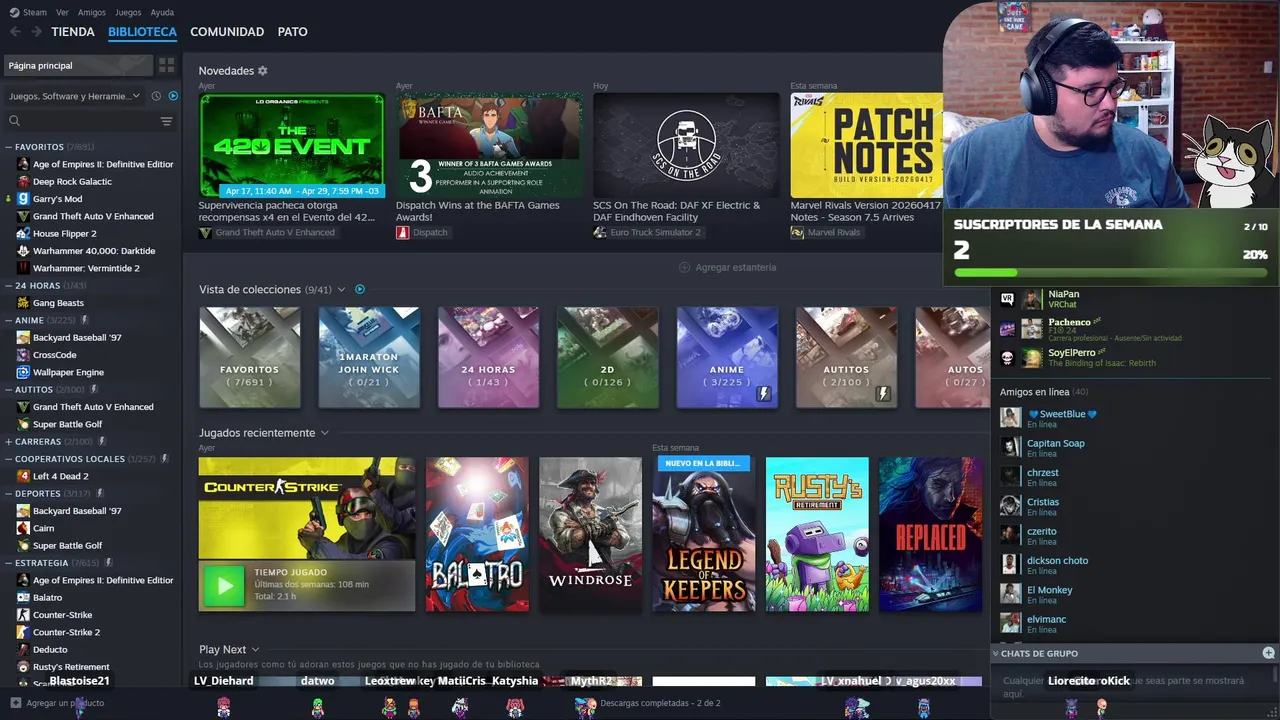Toggle the play filter beside Vista de colecciones
Image resolution: width=1280 pixels, height=720 pixels.
[360, 289]
